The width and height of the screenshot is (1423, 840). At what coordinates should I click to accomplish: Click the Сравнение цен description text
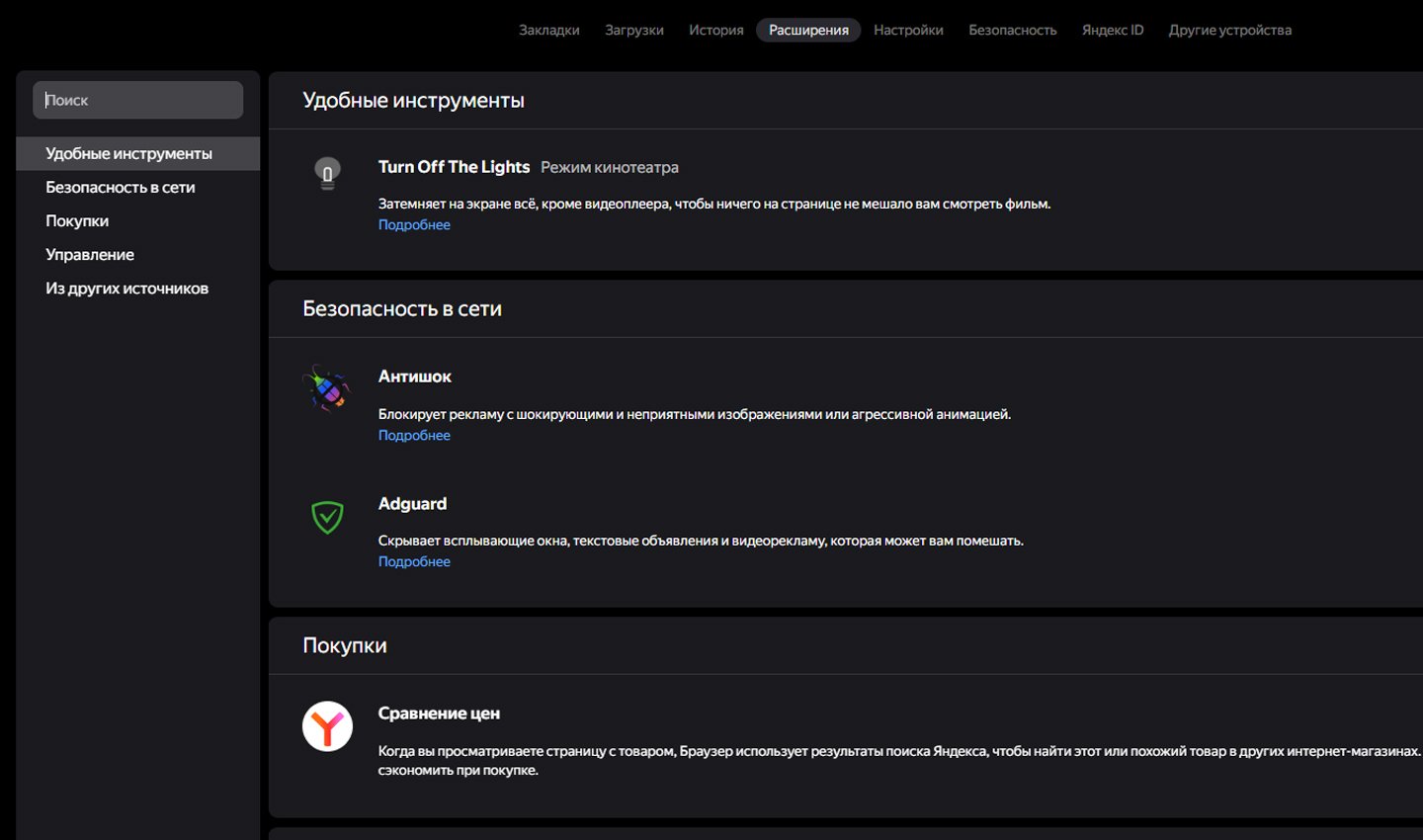pyautogui.click(x=899, y=761)
